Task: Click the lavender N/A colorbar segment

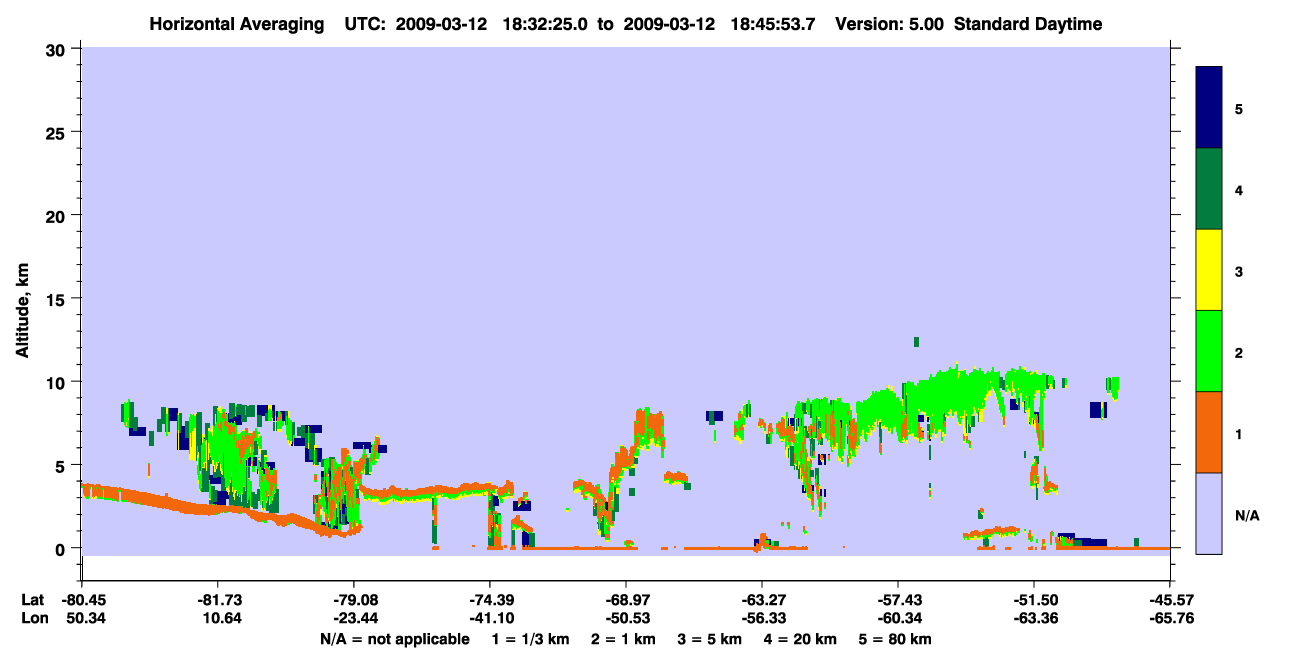Action: point(1209,513)
